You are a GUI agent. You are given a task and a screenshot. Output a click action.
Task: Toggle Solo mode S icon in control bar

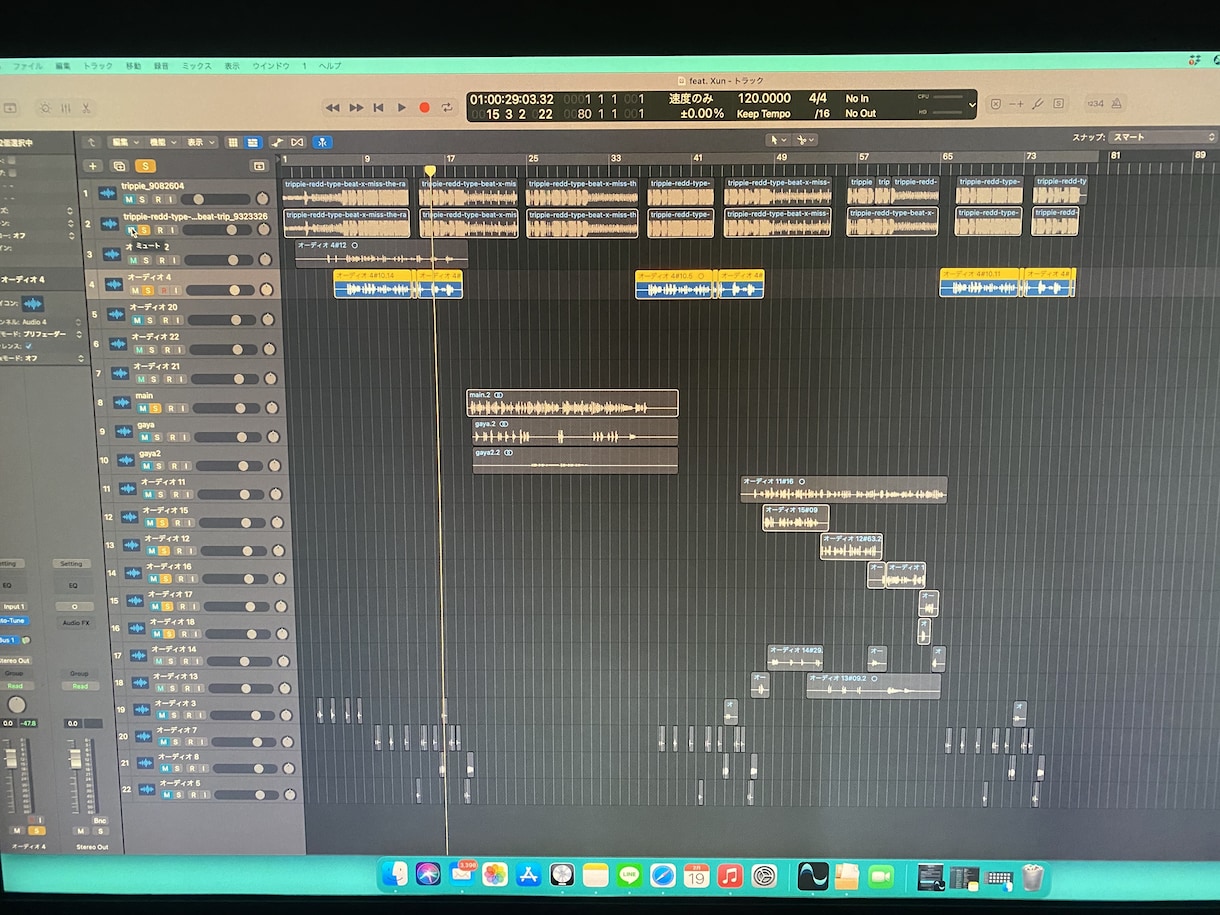pyautogui.click(x=1058, y=103)
